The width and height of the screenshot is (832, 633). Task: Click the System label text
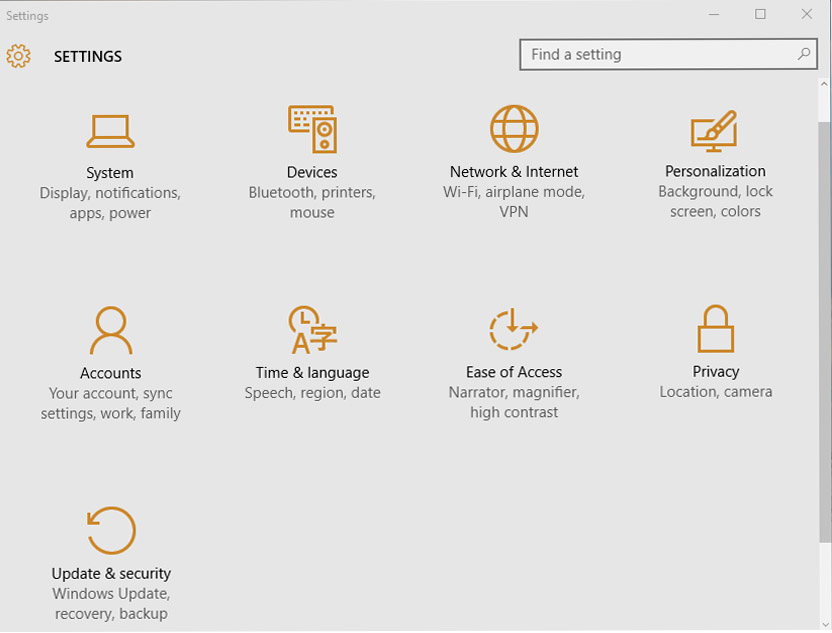point(110,173)
